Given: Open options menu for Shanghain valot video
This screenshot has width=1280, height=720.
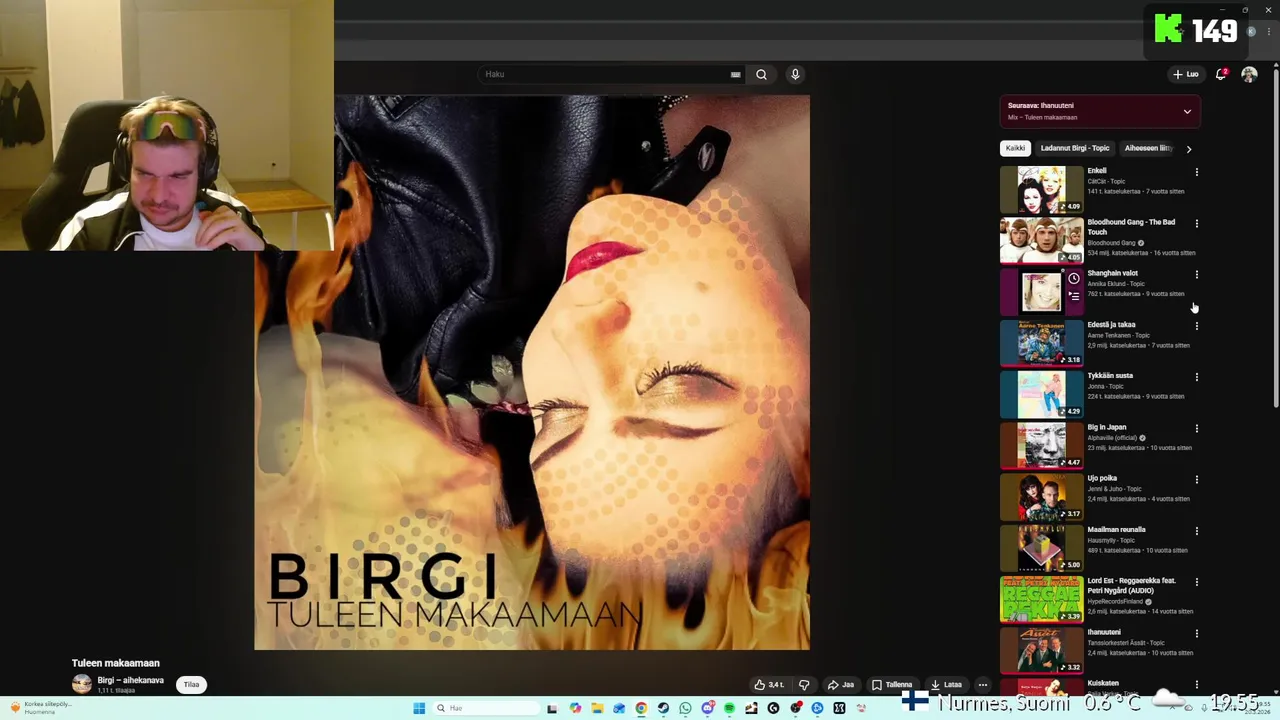Looking at the screenshot, I should tap(1196, 274).
